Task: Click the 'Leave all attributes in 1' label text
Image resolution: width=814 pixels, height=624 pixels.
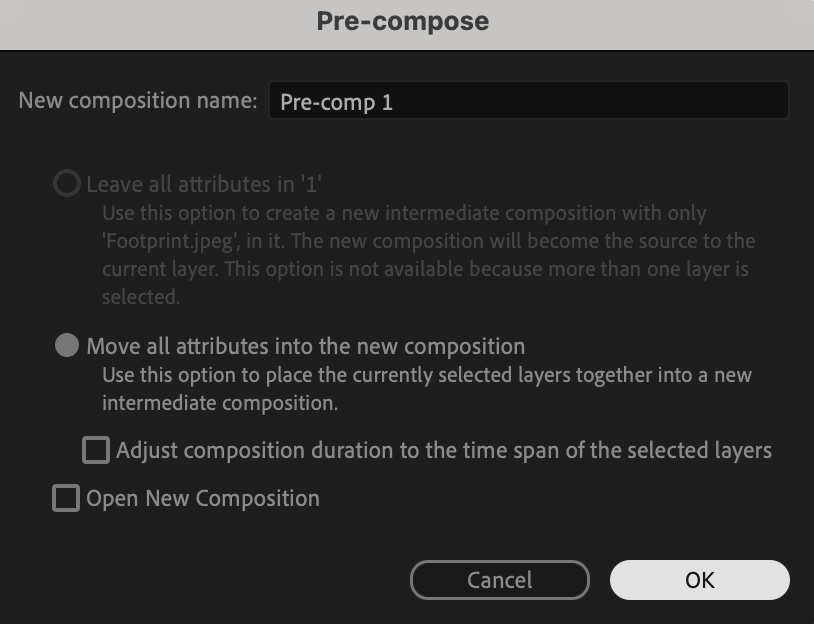Action: coord(204,184)
